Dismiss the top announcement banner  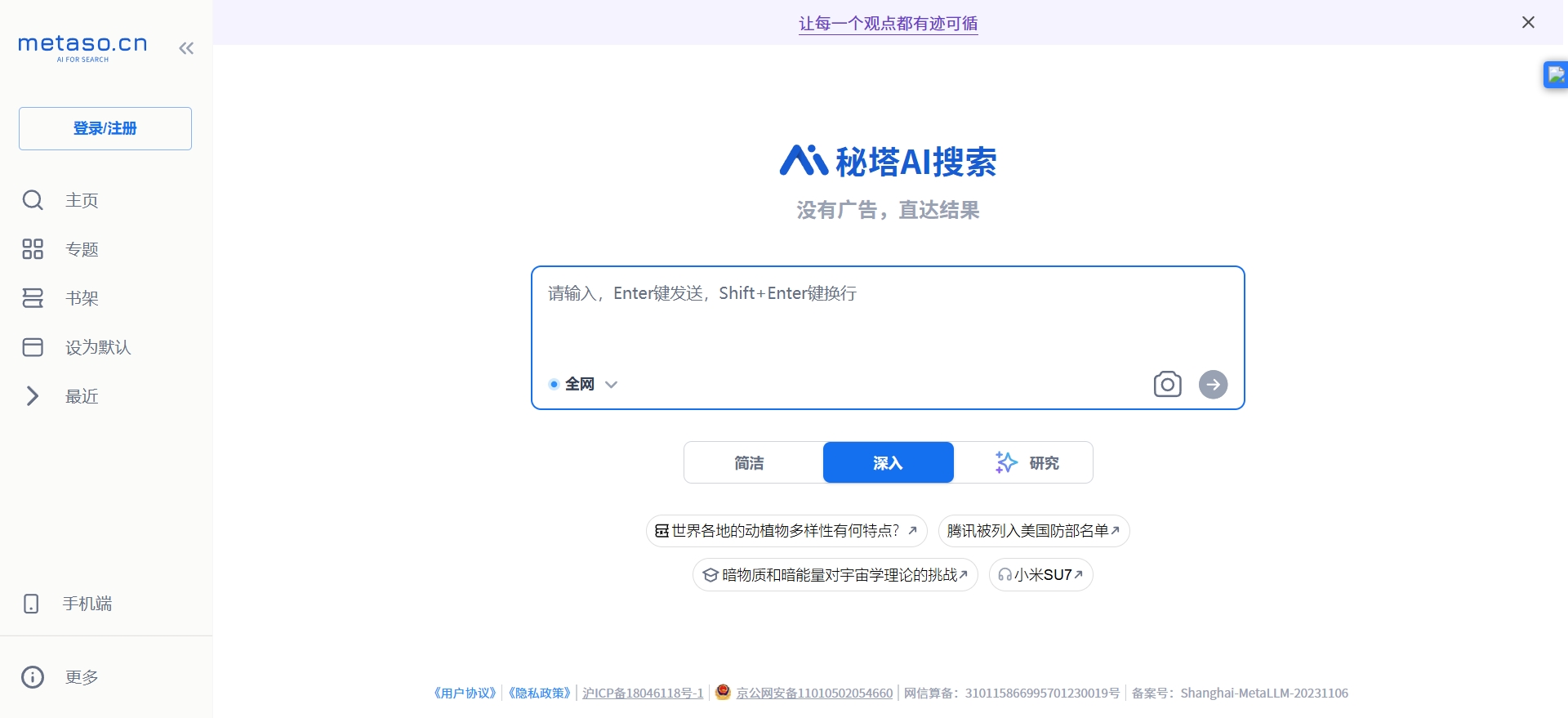[1528, 22]
